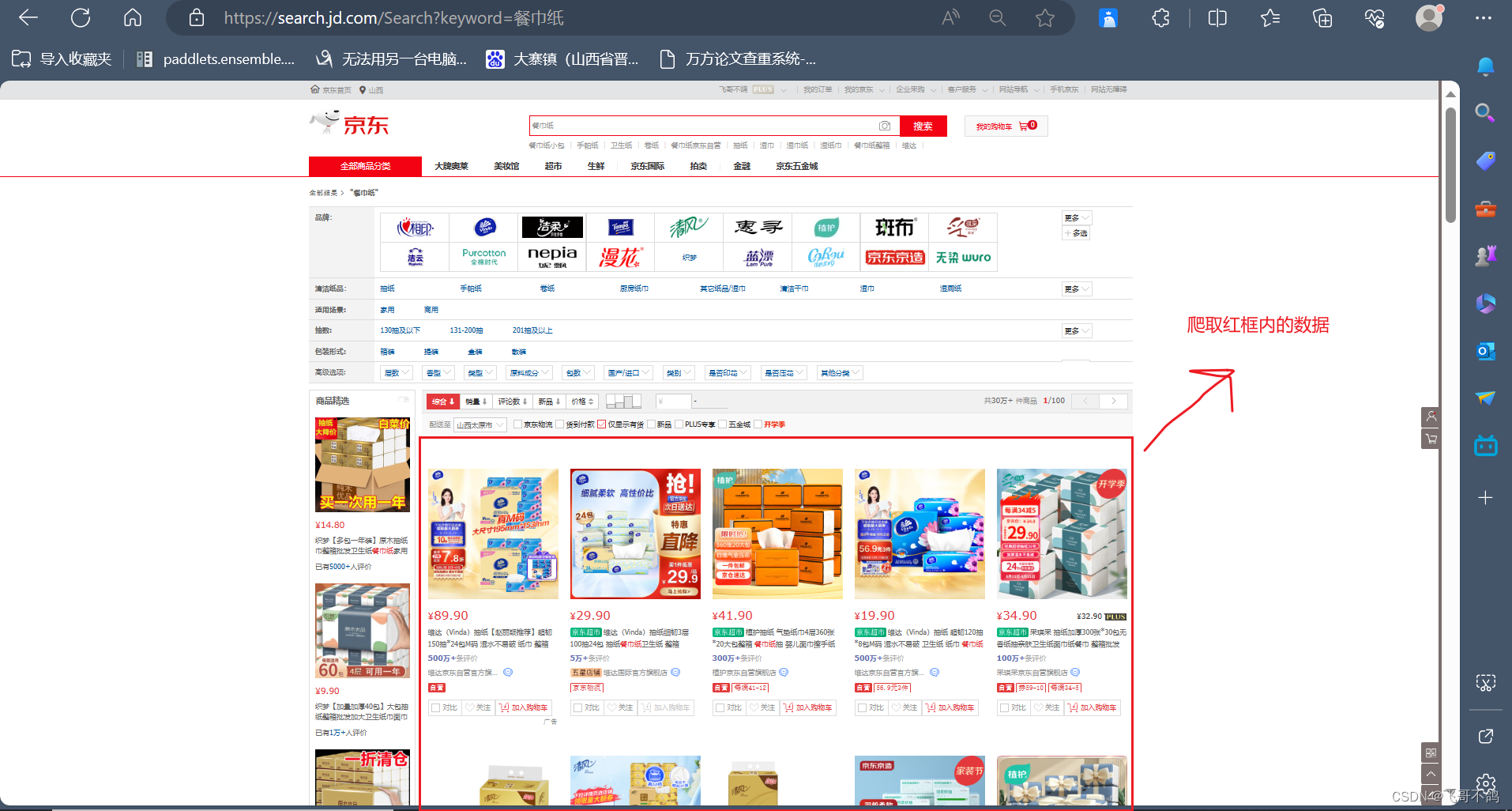Add this page to favorites star icon
This screenshot has width=1512, height=811.
coord(1045,17)
